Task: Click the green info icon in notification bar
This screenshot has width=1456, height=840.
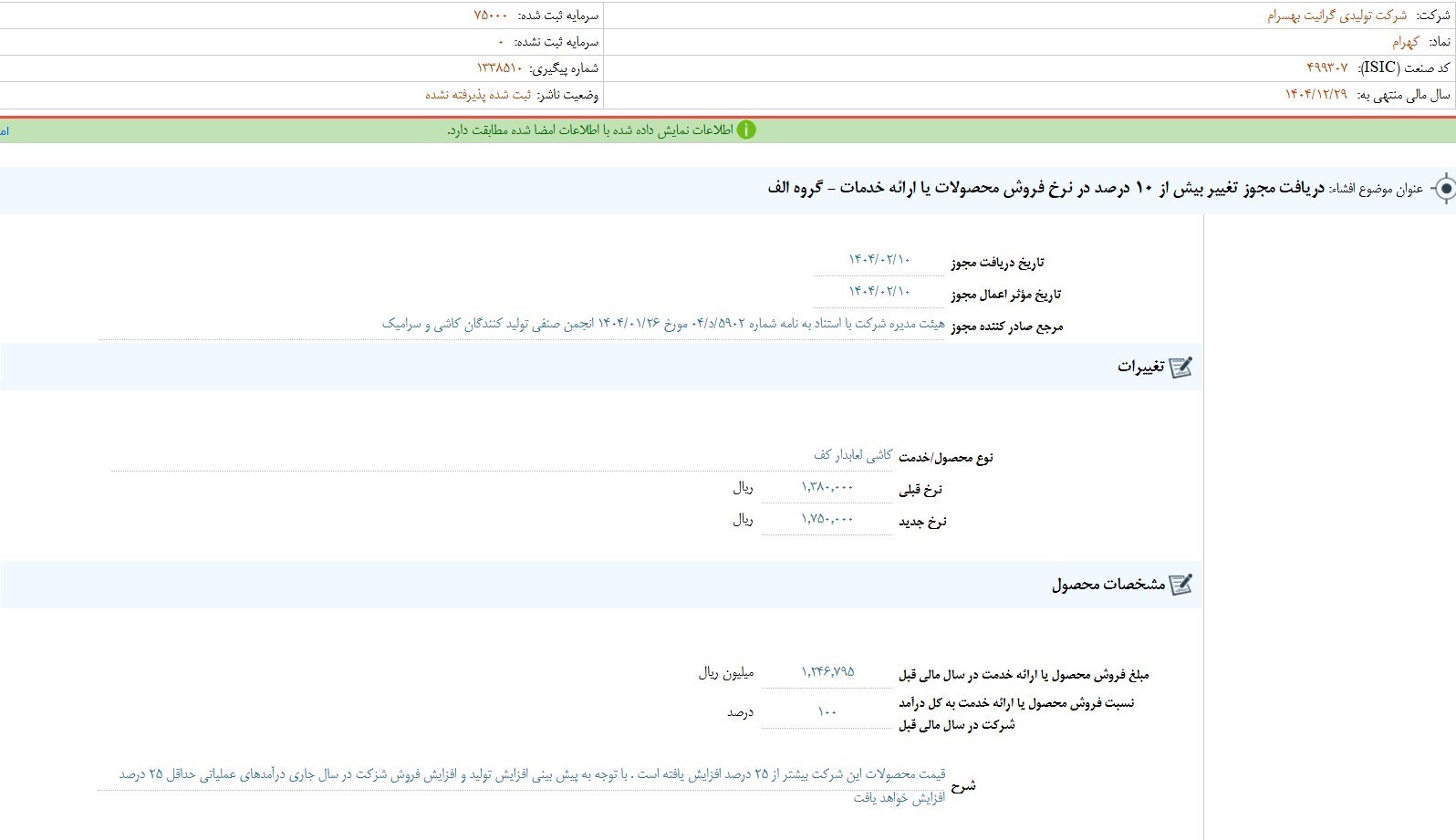Action: pos(746,130)
